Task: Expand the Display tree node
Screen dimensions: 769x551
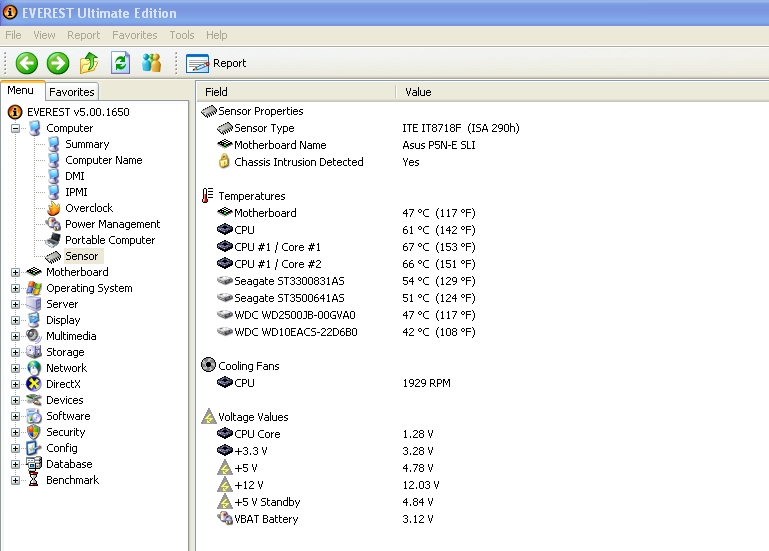Action: 15,320
